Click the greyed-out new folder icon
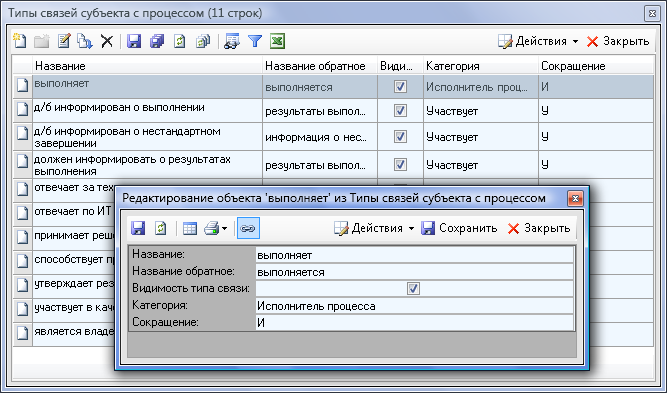Screen dimensions: 667x393 [42, 41]
